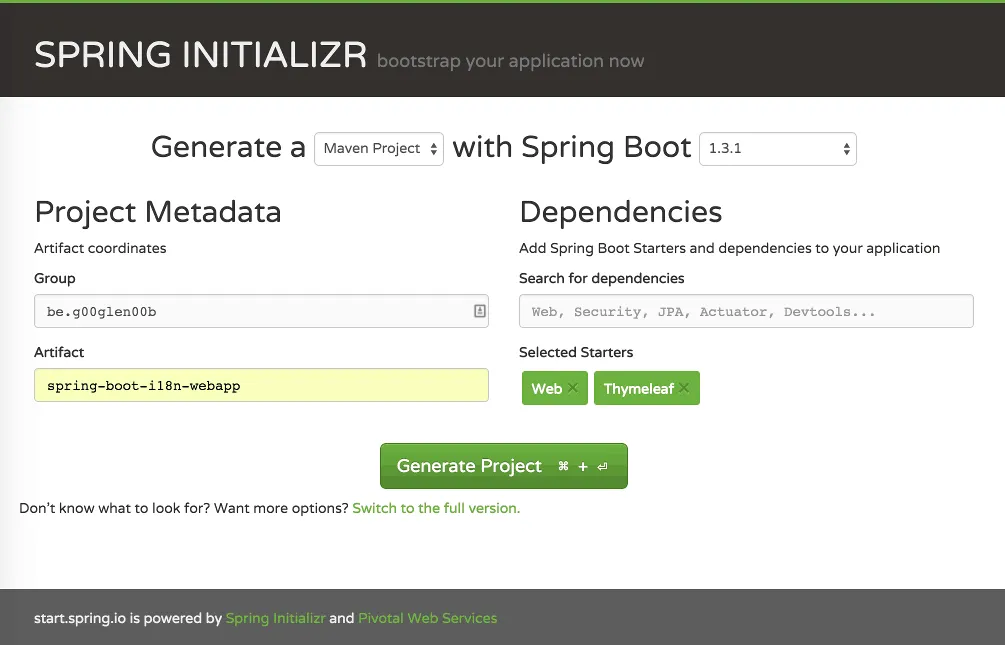
Task: Click the stepper arrows on Maven Project selector
Action: pos(434,148)
